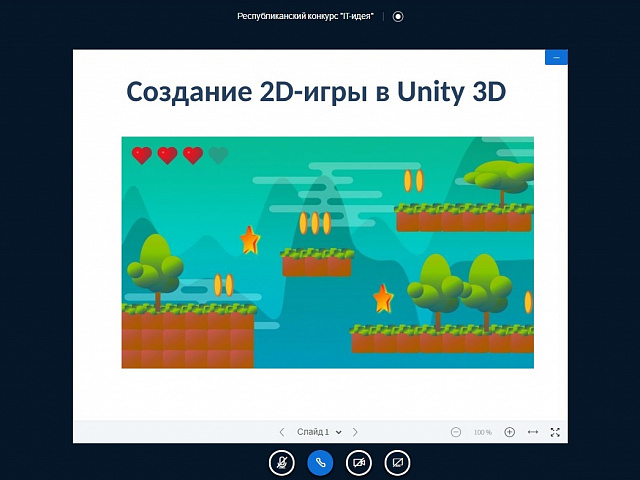Advance to the next slide
Viewport: 640px width, 480px height.
click(x=355, y=432)
